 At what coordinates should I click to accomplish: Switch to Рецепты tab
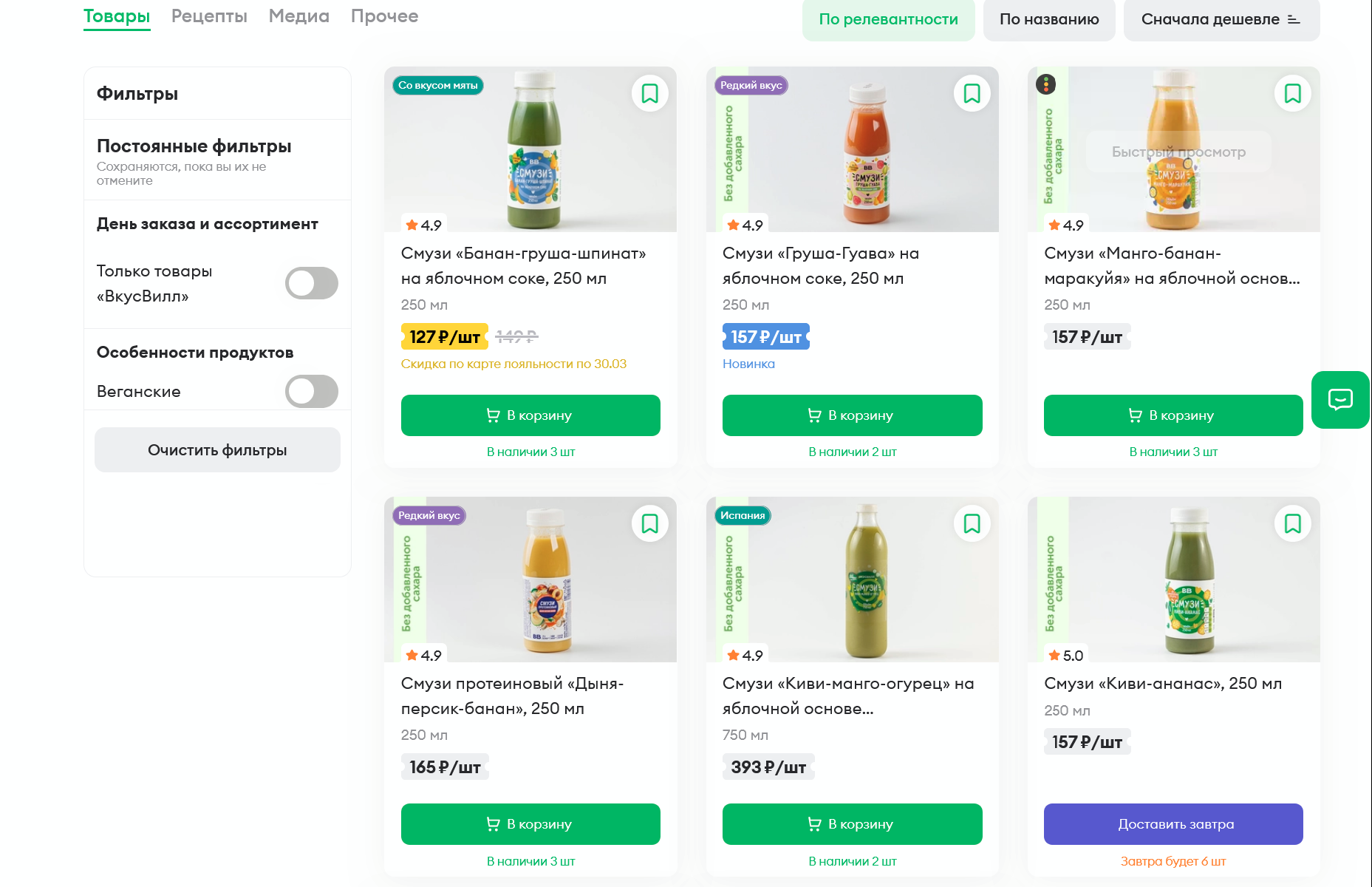point(209,16)
